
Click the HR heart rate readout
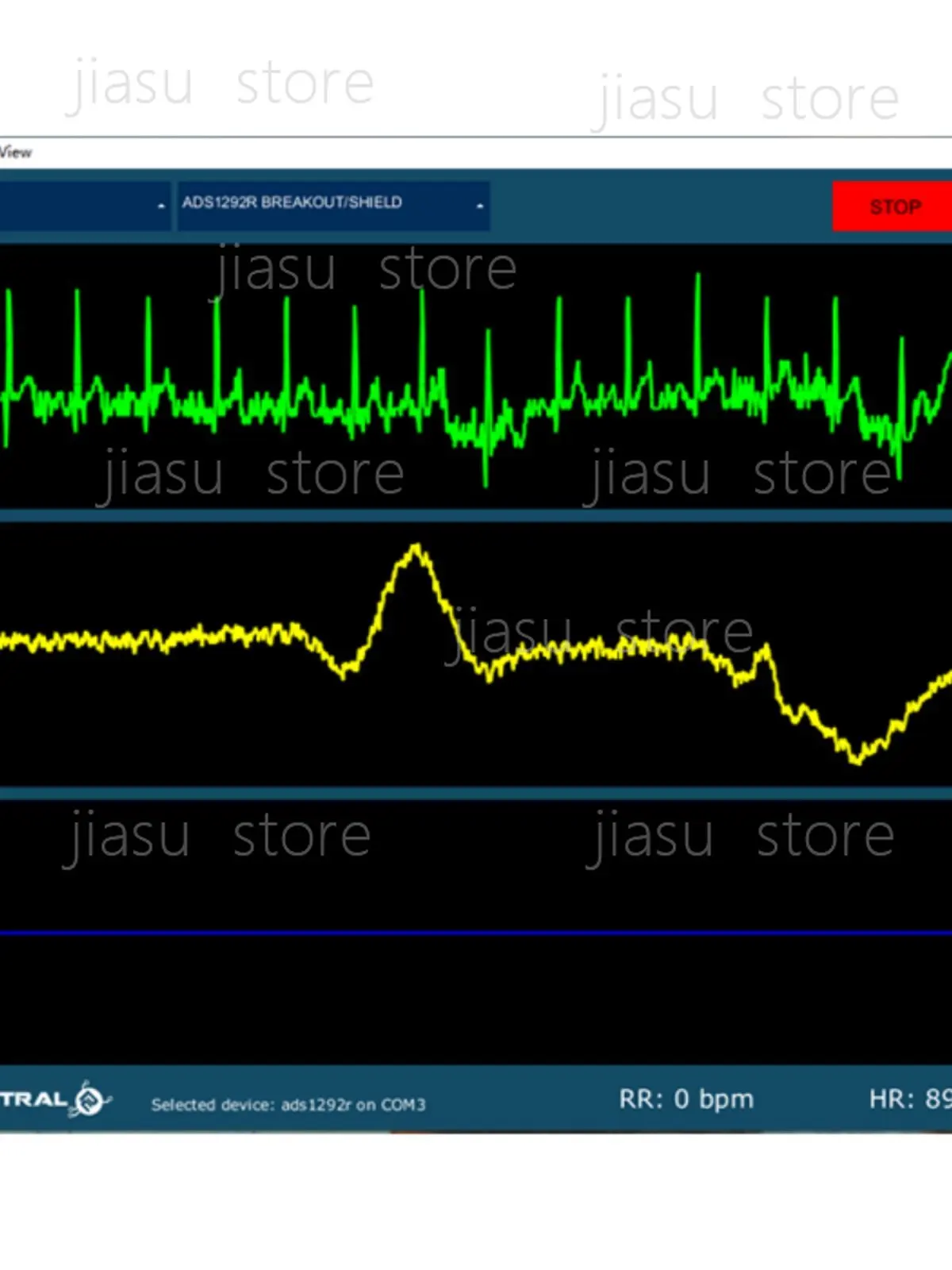point(910,1099)
